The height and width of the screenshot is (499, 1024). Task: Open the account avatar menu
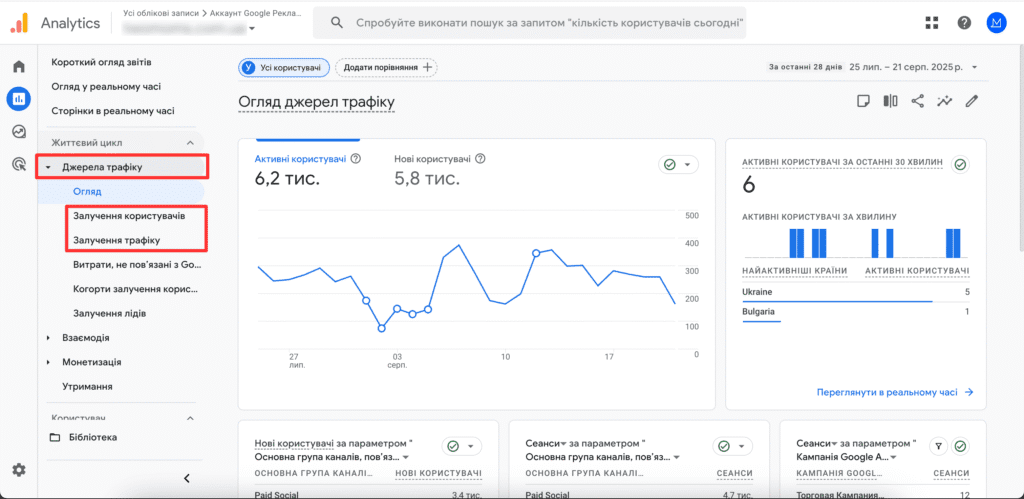[997, 23]
